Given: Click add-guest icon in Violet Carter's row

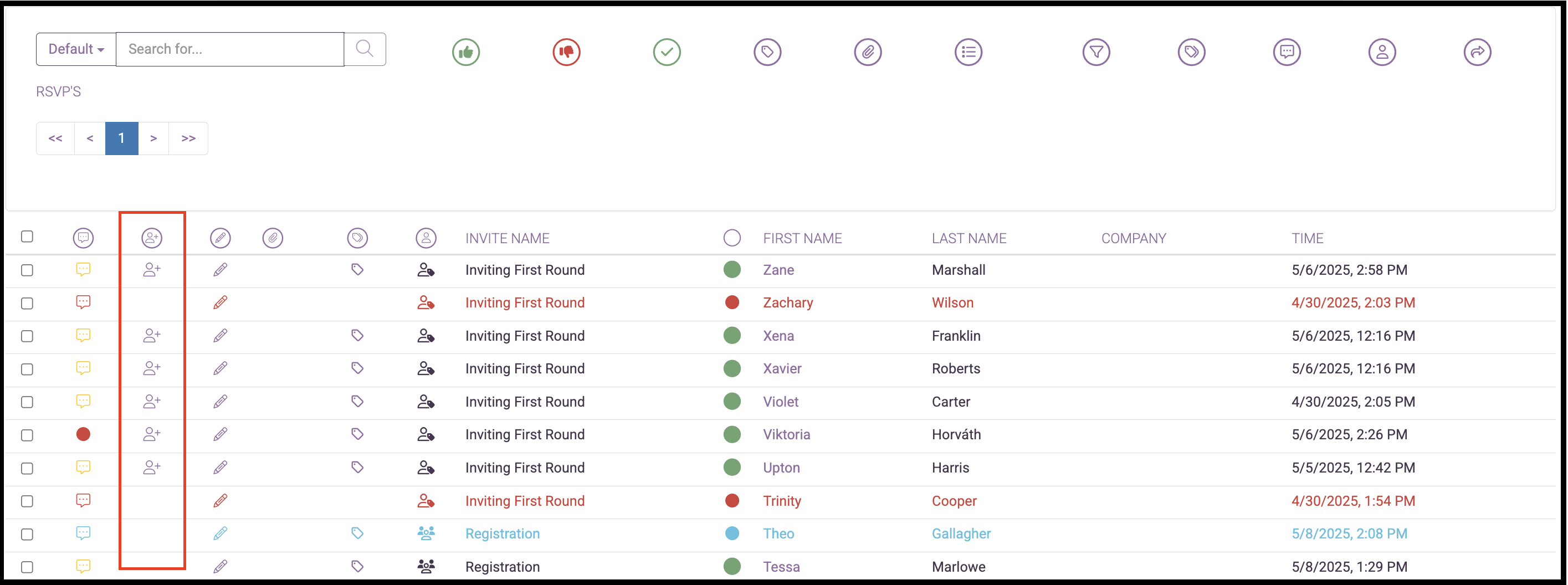Looking at the screenshot, I should pyautogui.click(x=152, y=402).
